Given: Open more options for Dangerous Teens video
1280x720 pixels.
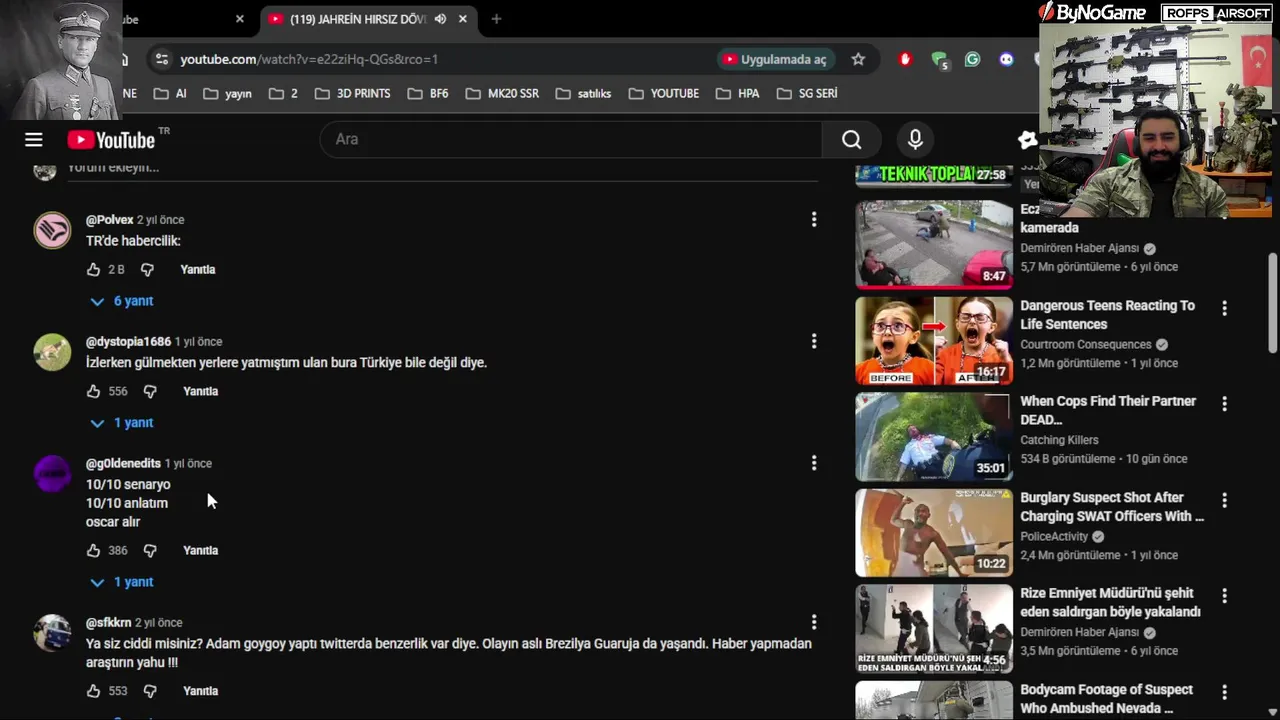Looking at the screenshot, I should (x=1224, y=308).
